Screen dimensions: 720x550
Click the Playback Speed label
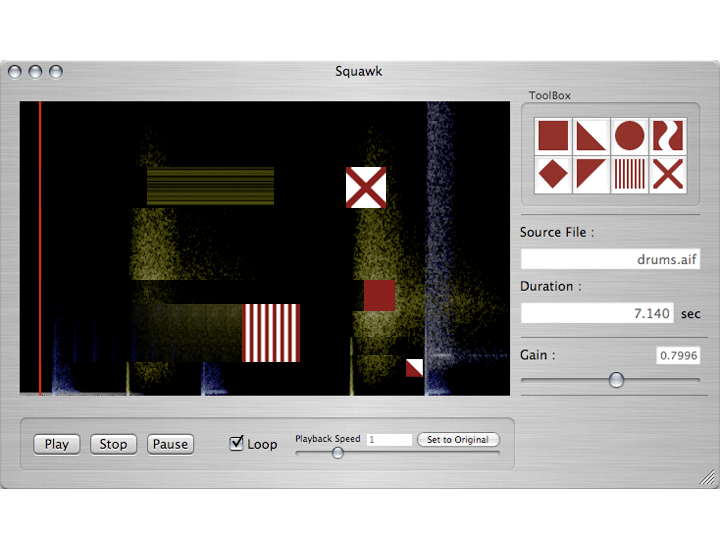pos(328,438)
